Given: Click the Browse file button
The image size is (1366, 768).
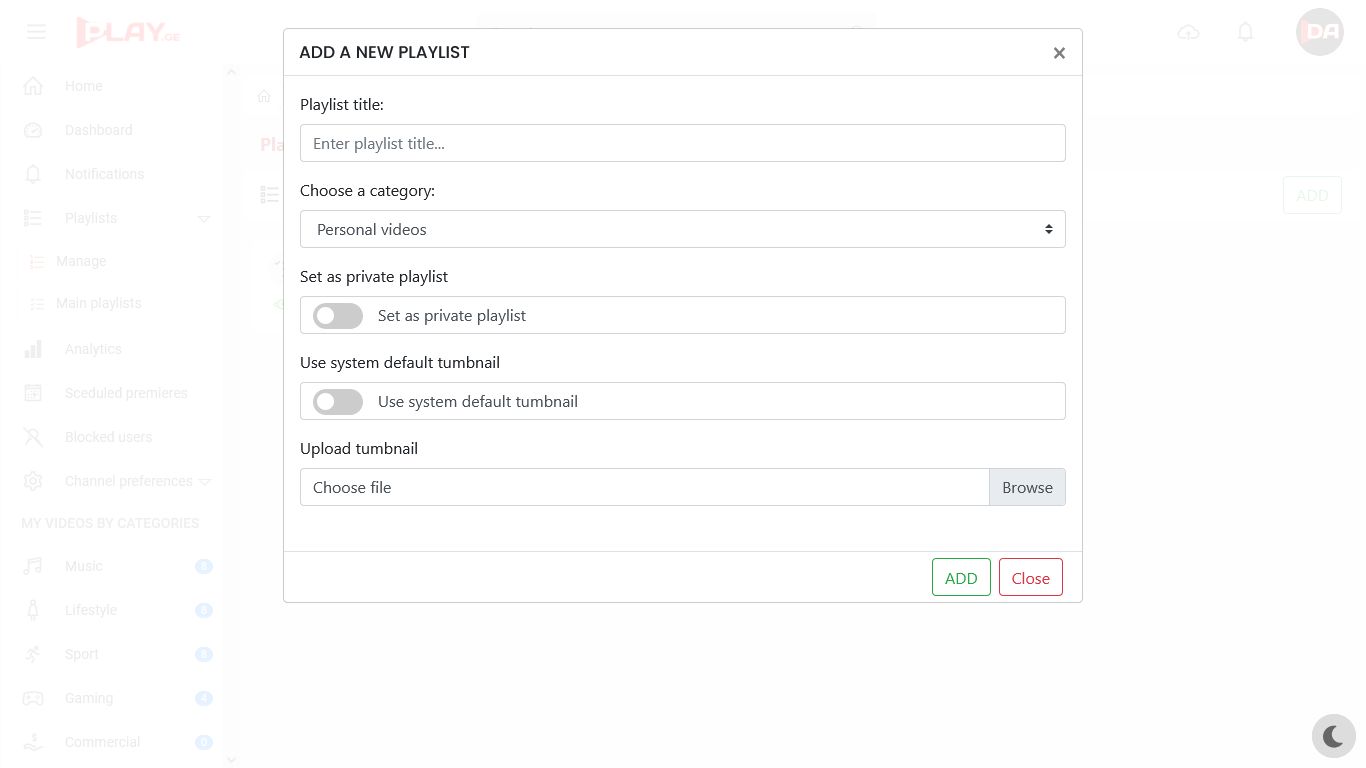Looking at the screenshot, I should tap(1027, 487).
